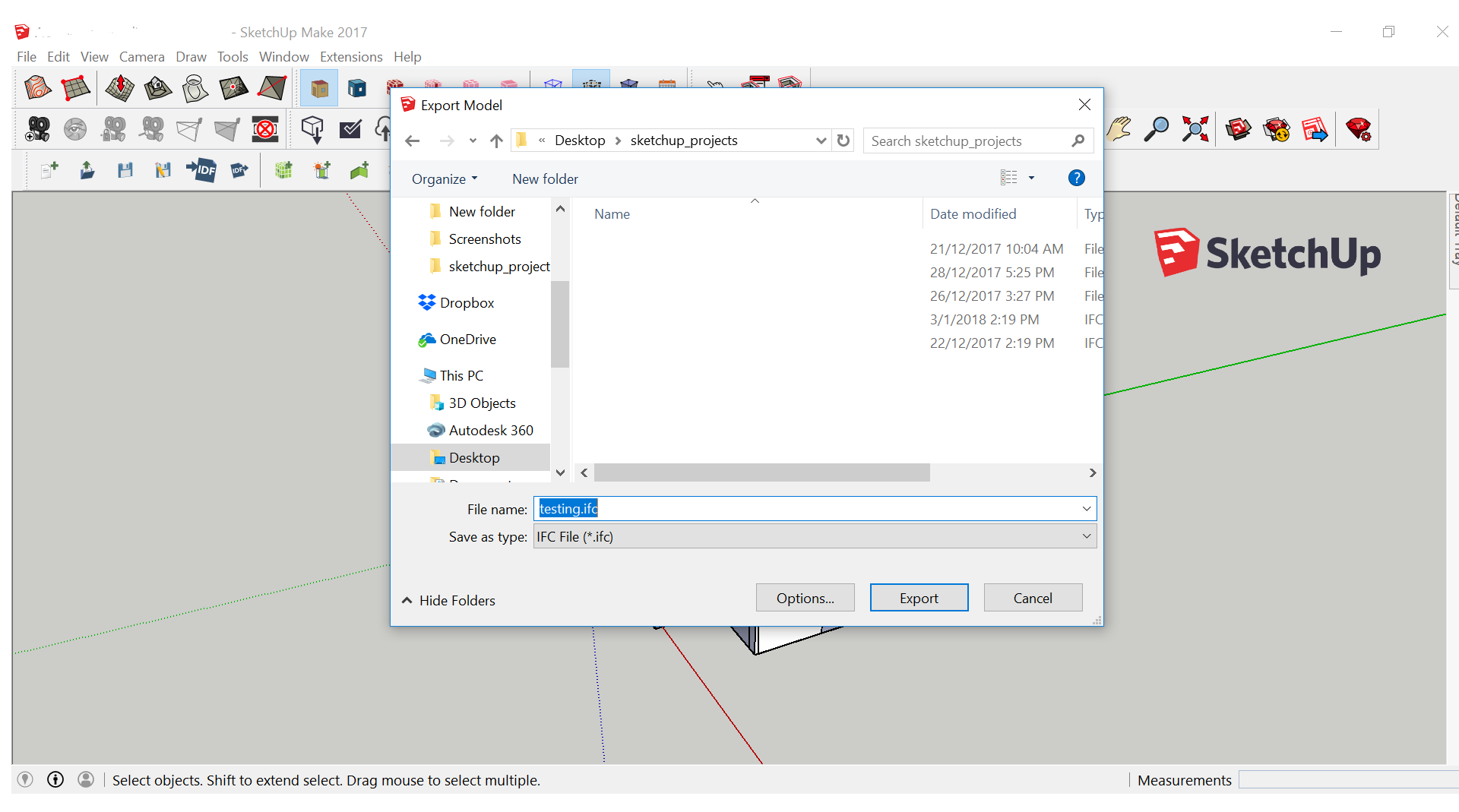Open the Camera menu

tap(142, 57)
